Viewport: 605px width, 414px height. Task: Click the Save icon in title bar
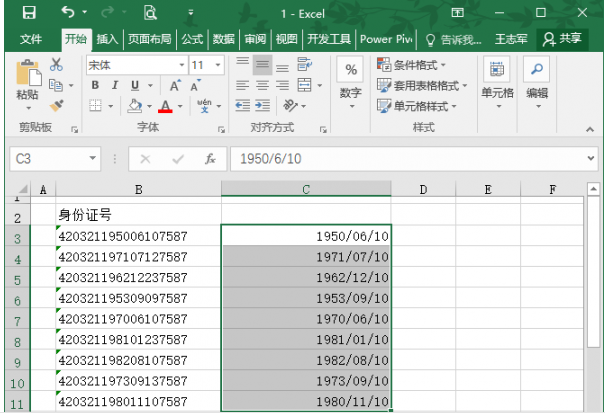[x=29, y=13]
